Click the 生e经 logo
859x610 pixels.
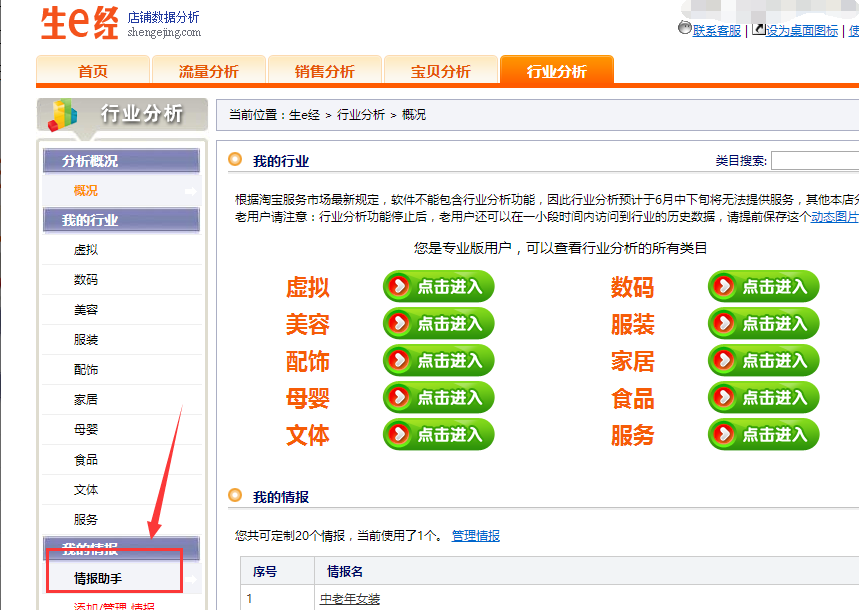[x=80, y=23]
